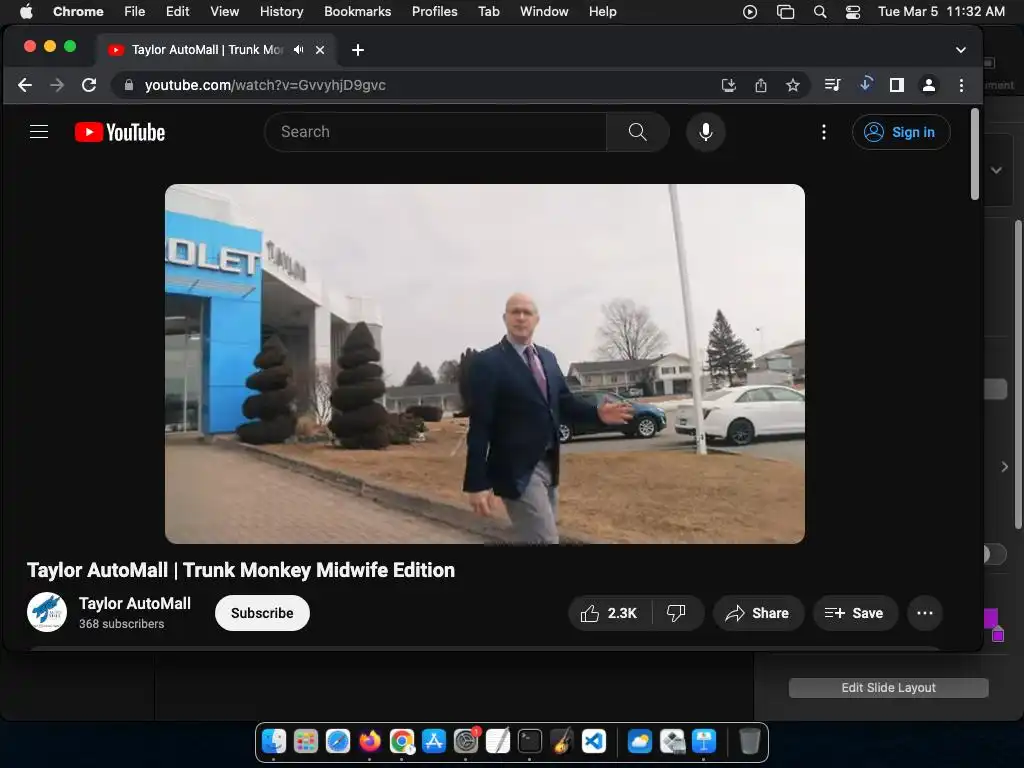Open Chrome profile avatar

(929, 85)
